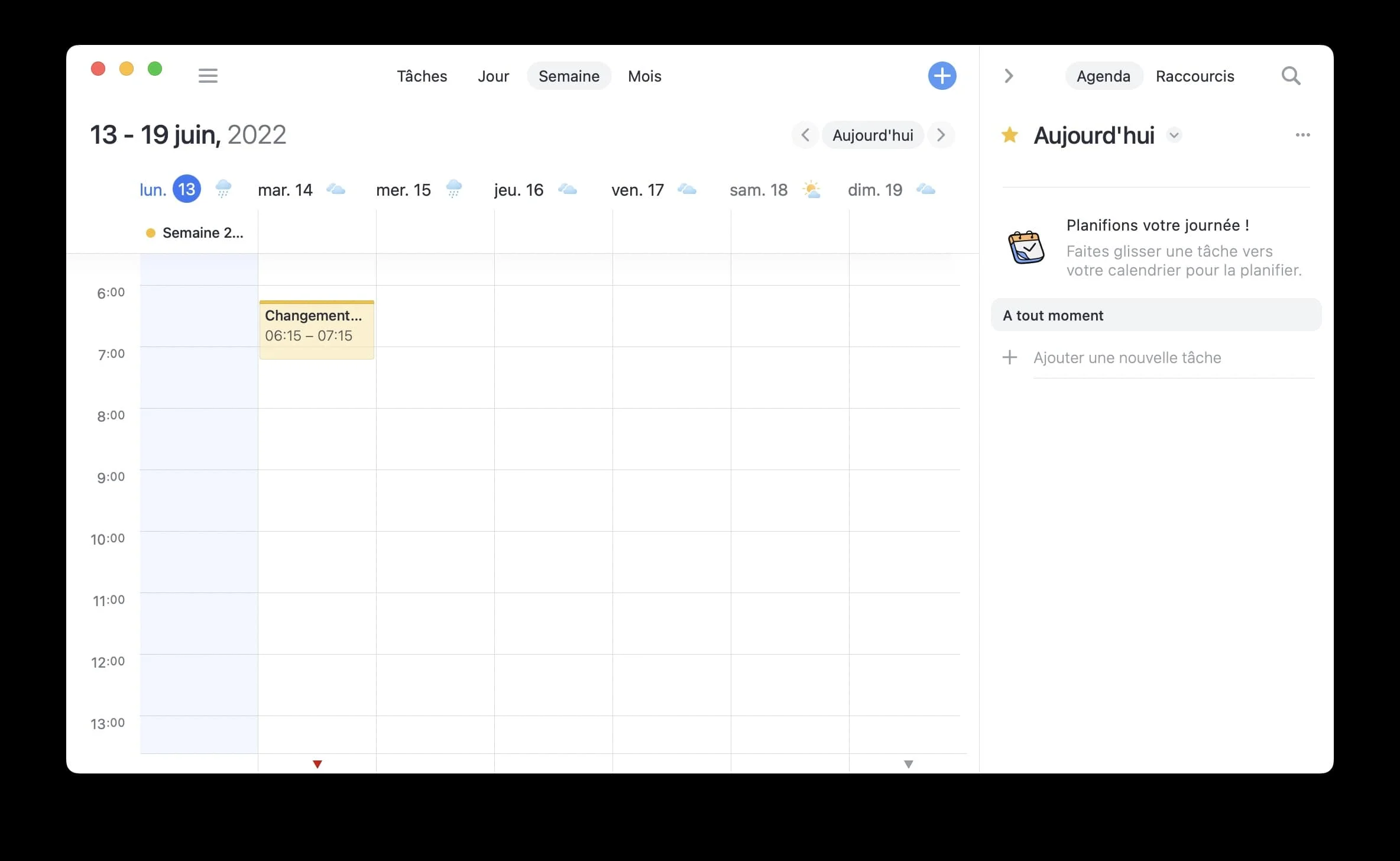Open the search magnifier icon
The height and width of the screenshot is (861, 1400).
(1291, 76)
